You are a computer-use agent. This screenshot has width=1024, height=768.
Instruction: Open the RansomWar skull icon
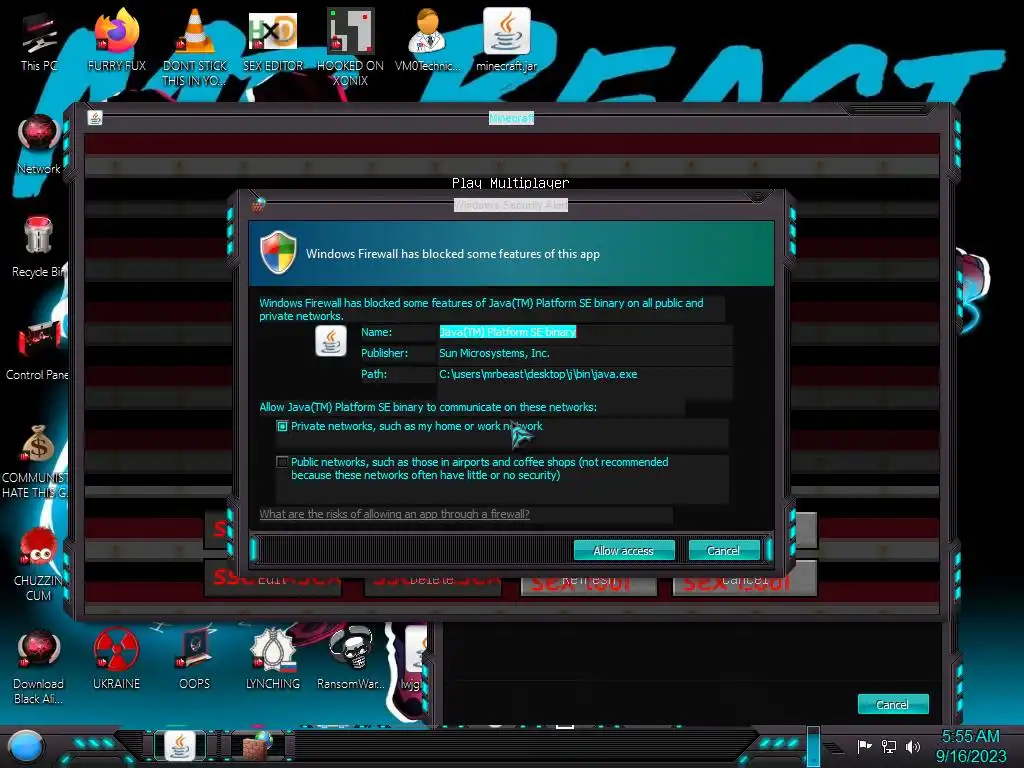point(351,660)
